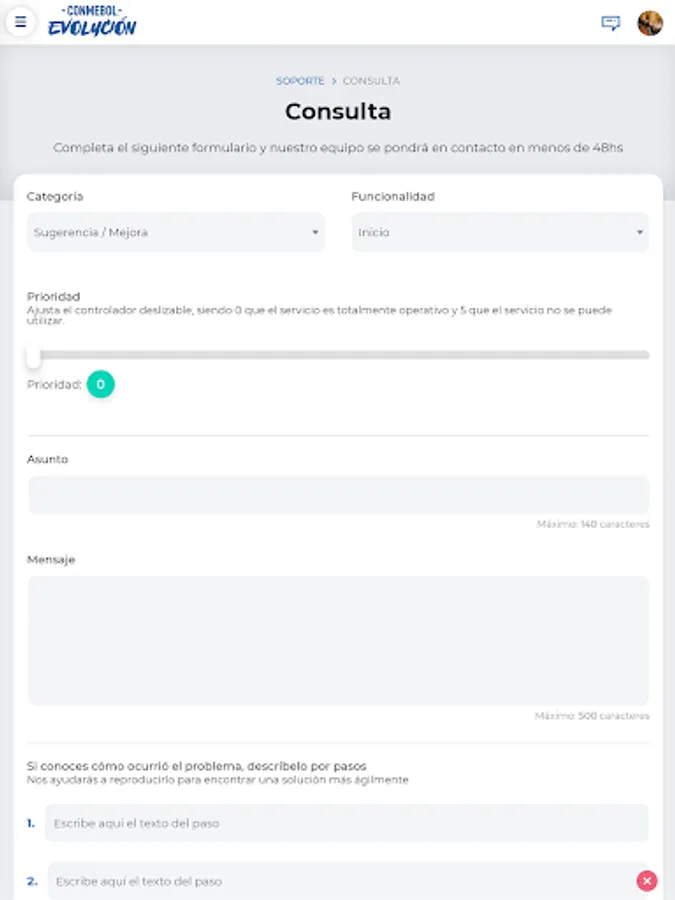Focus the step 2 text input
The width and height of the screenshot is (675, 900).
click(340, 881)
